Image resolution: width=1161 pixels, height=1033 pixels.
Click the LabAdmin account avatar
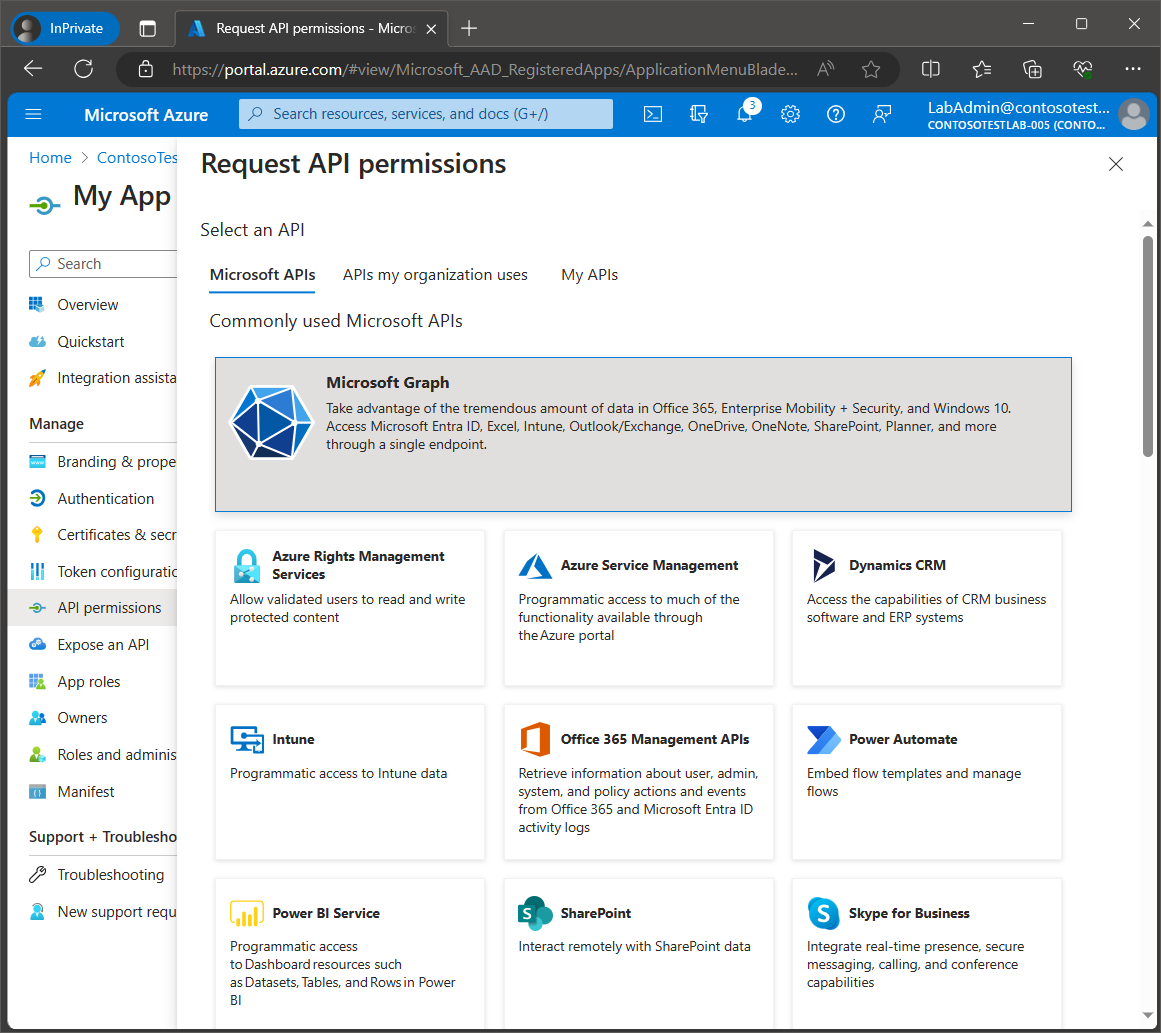click(x=1133, y=114)
